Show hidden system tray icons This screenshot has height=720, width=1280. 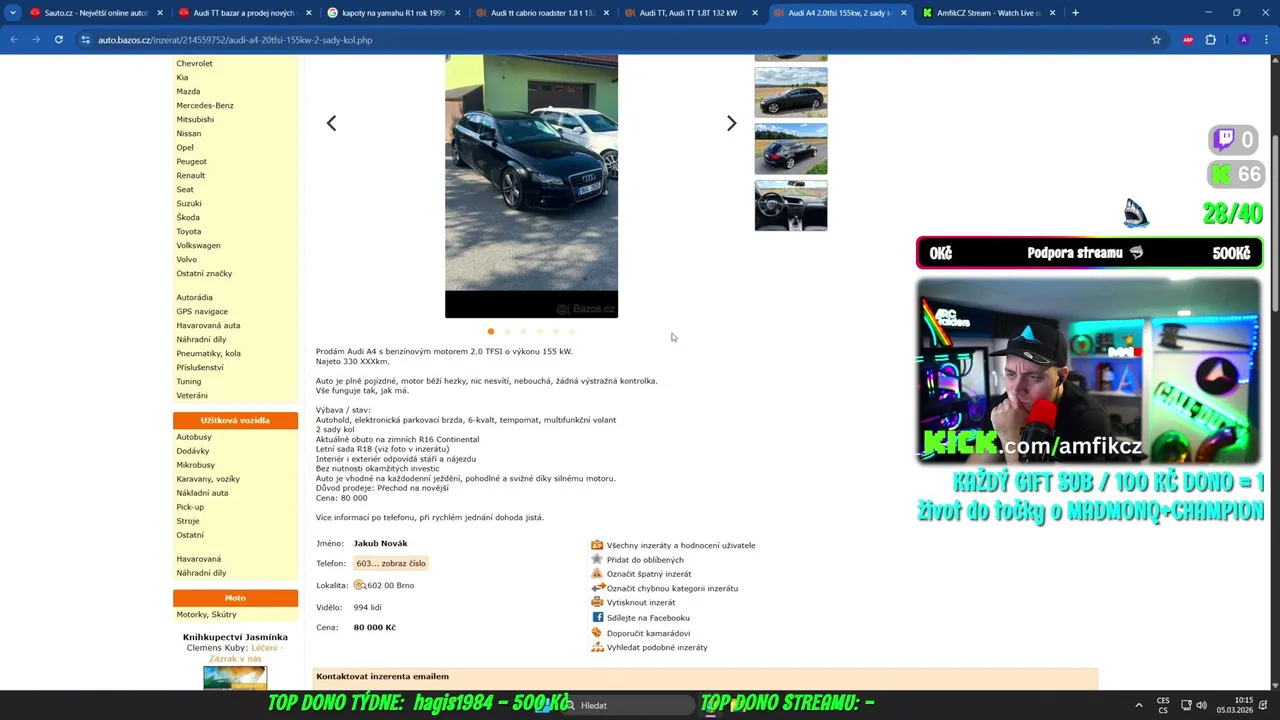point(1139,705)
